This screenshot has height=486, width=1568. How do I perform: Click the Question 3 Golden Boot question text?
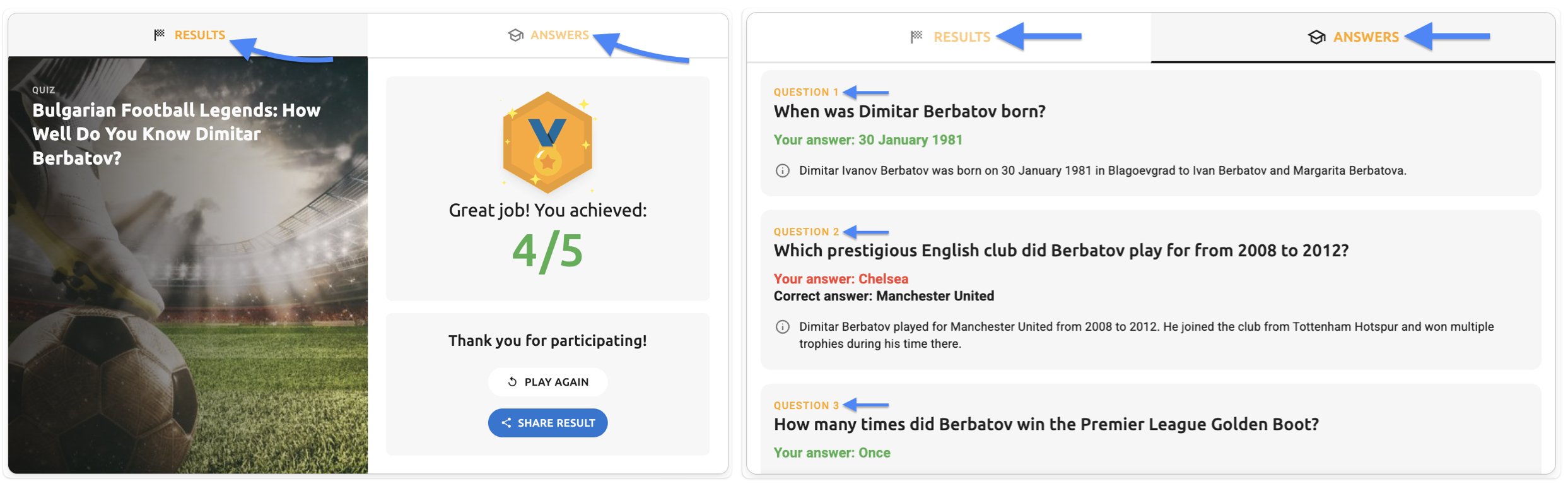point(1046,424)
